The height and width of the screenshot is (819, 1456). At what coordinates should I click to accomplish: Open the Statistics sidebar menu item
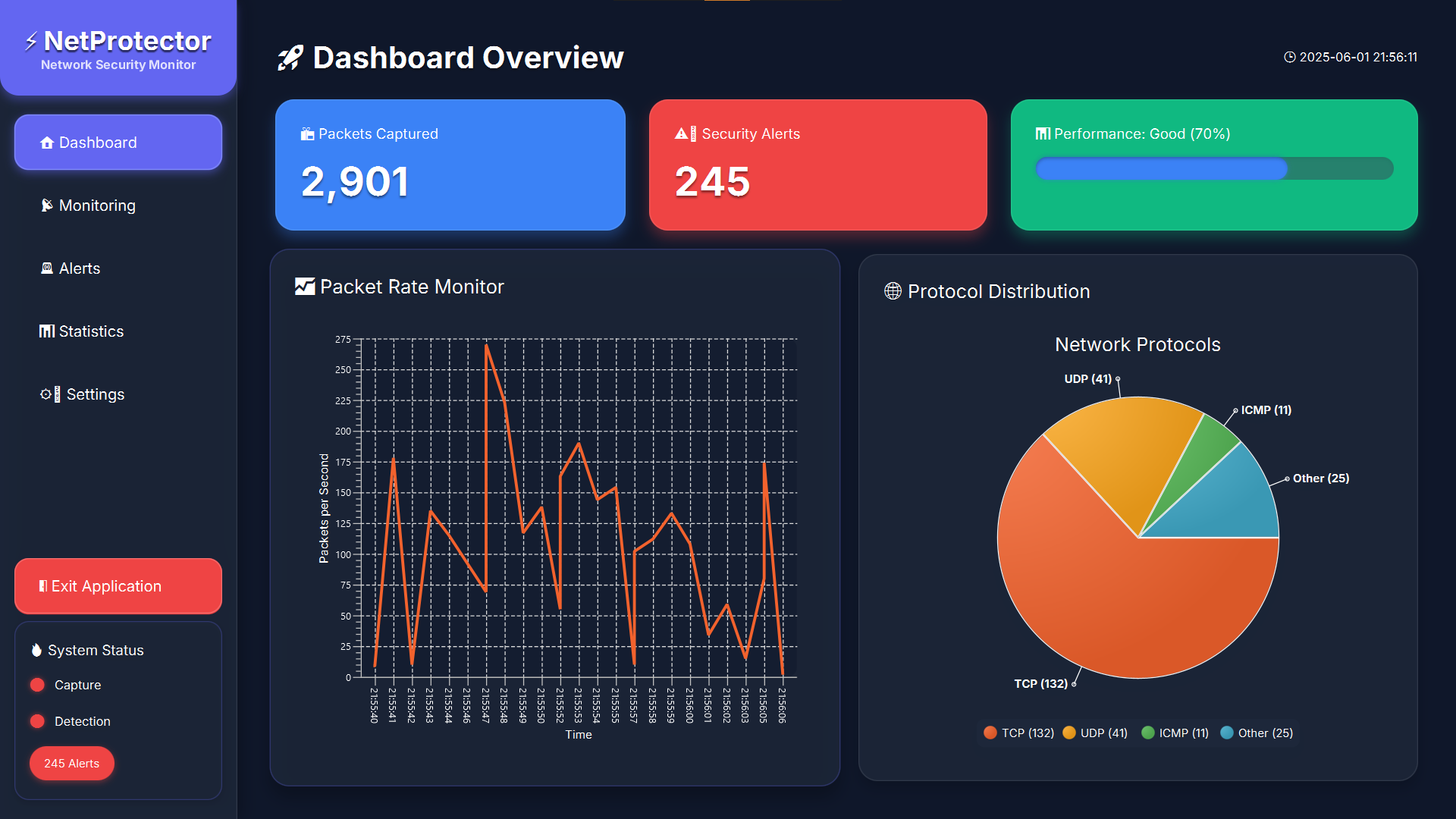coord(91,331)
